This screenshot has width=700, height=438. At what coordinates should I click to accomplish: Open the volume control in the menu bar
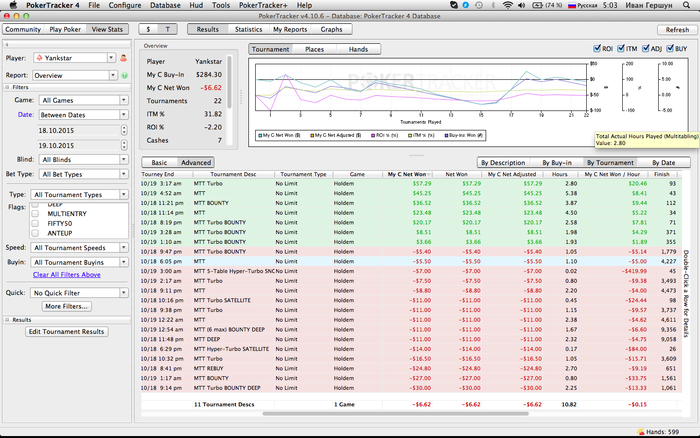[x=521, y=5]
